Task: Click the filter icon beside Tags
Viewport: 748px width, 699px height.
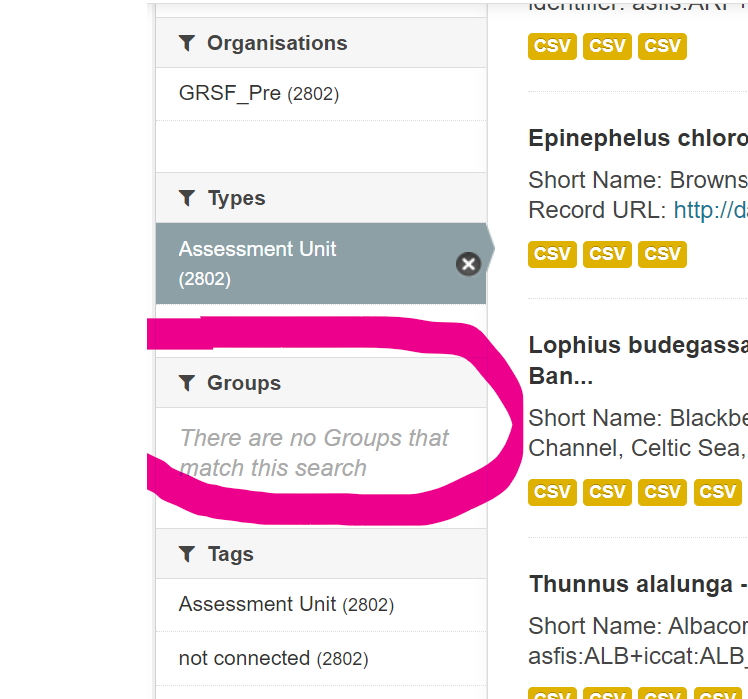Action: pyautogui.click(x=186, y=554)
